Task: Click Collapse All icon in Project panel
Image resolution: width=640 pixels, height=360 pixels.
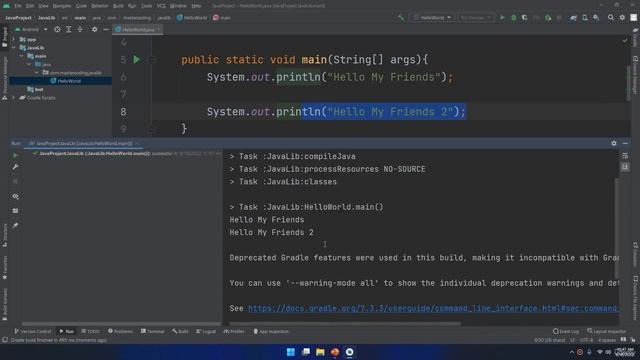Action: tap(80, 29)
